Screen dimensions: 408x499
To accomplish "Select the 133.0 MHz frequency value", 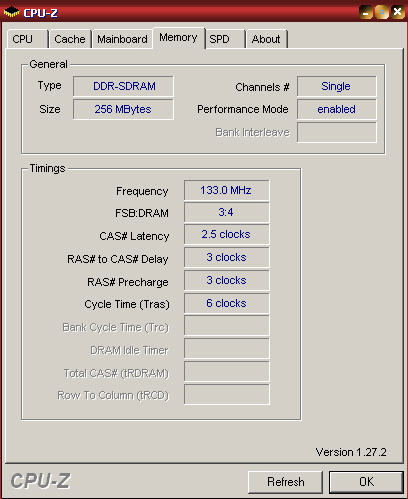I will coord(227,190).
